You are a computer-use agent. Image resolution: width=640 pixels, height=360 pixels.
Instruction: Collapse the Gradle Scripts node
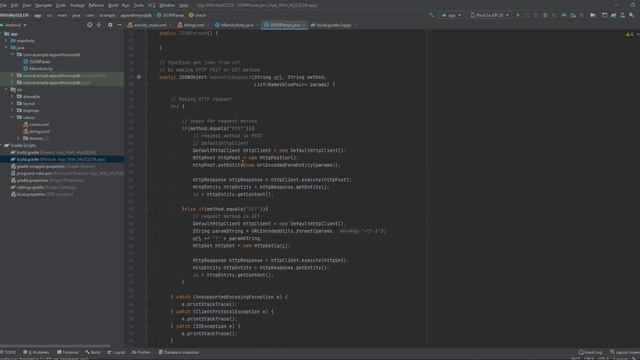pos(1,145)
